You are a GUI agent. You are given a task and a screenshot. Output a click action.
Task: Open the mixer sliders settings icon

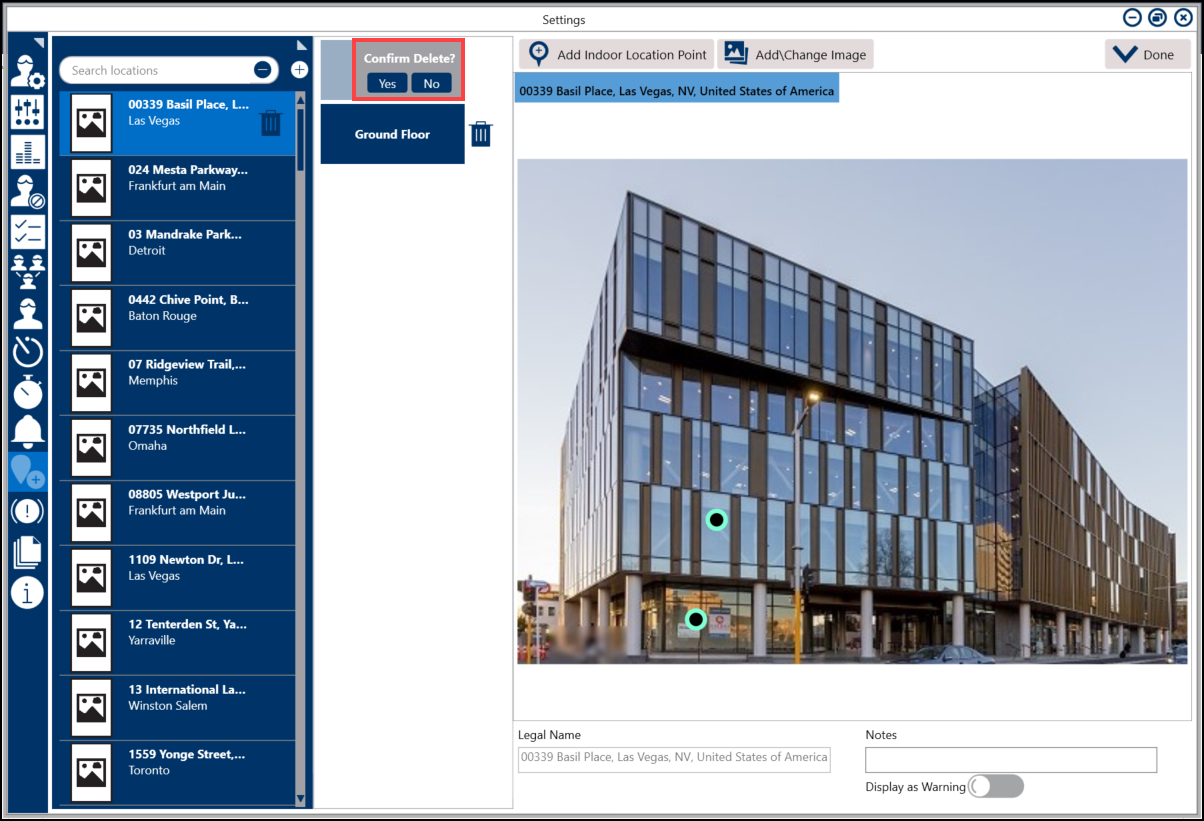27,112
